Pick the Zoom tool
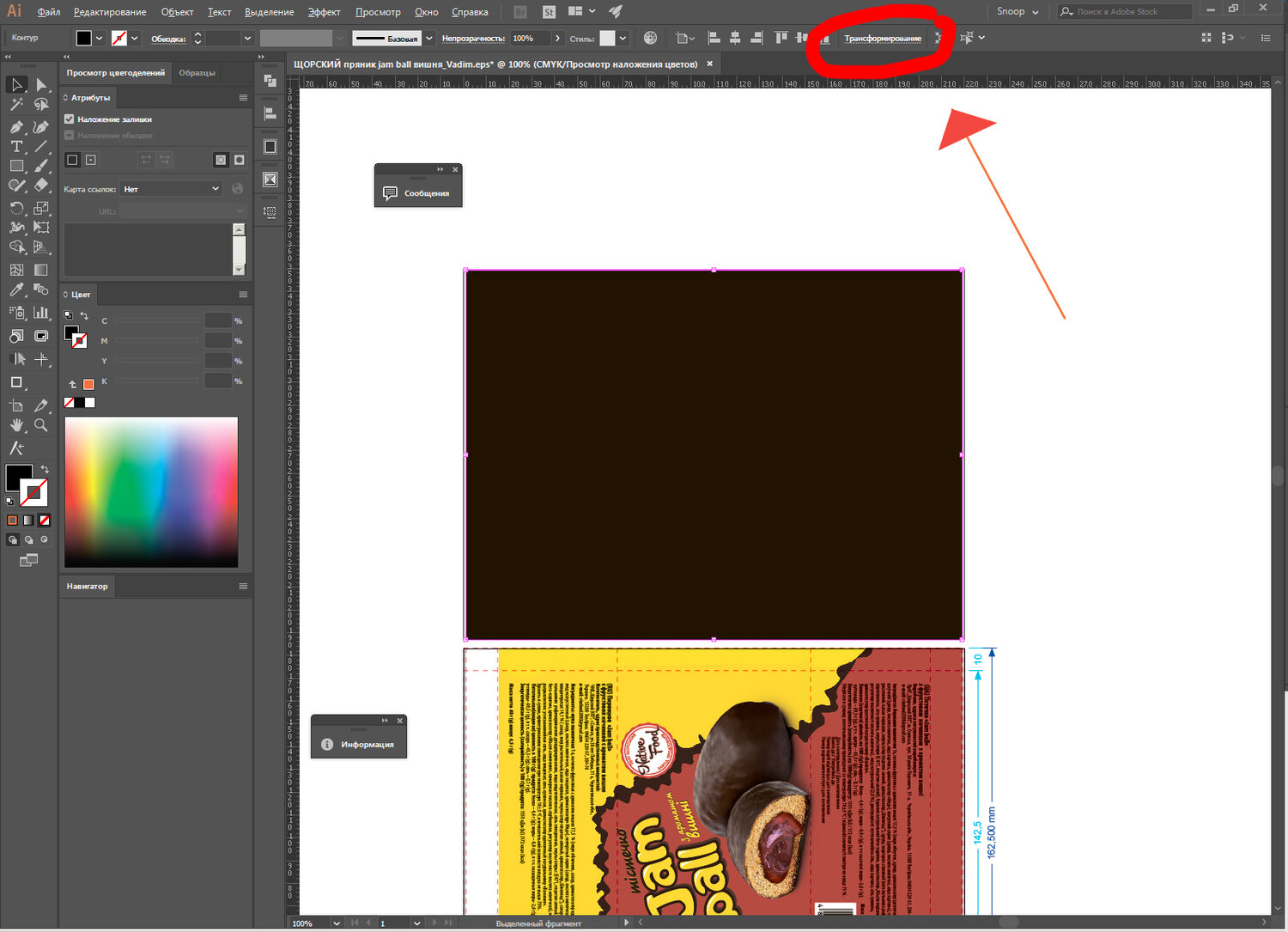The height and width of the screenshot is (932, 1288). click(x=40, y=425)
